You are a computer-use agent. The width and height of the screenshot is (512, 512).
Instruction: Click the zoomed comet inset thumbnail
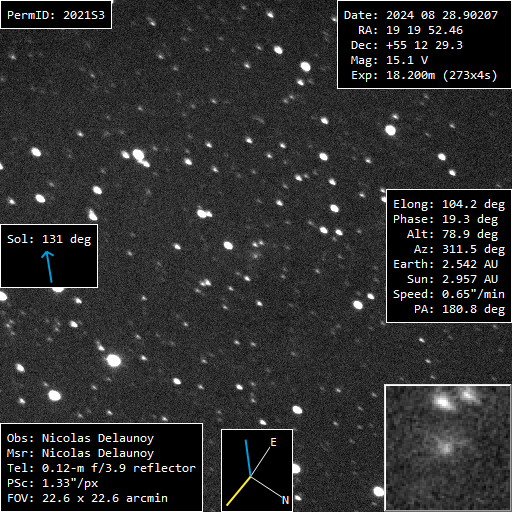coord(448,447)
